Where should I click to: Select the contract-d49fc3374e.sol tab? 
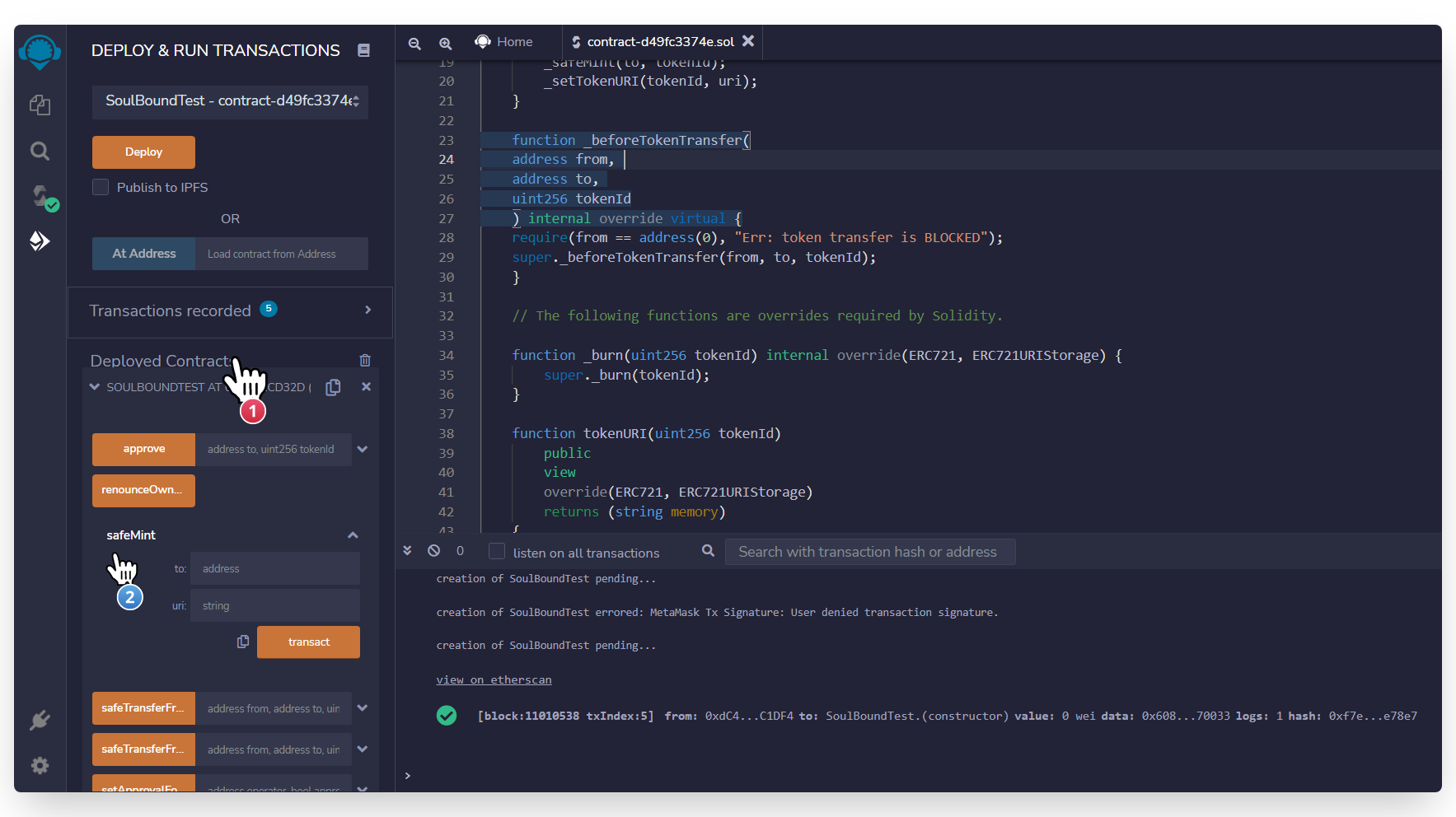point(659,42)
